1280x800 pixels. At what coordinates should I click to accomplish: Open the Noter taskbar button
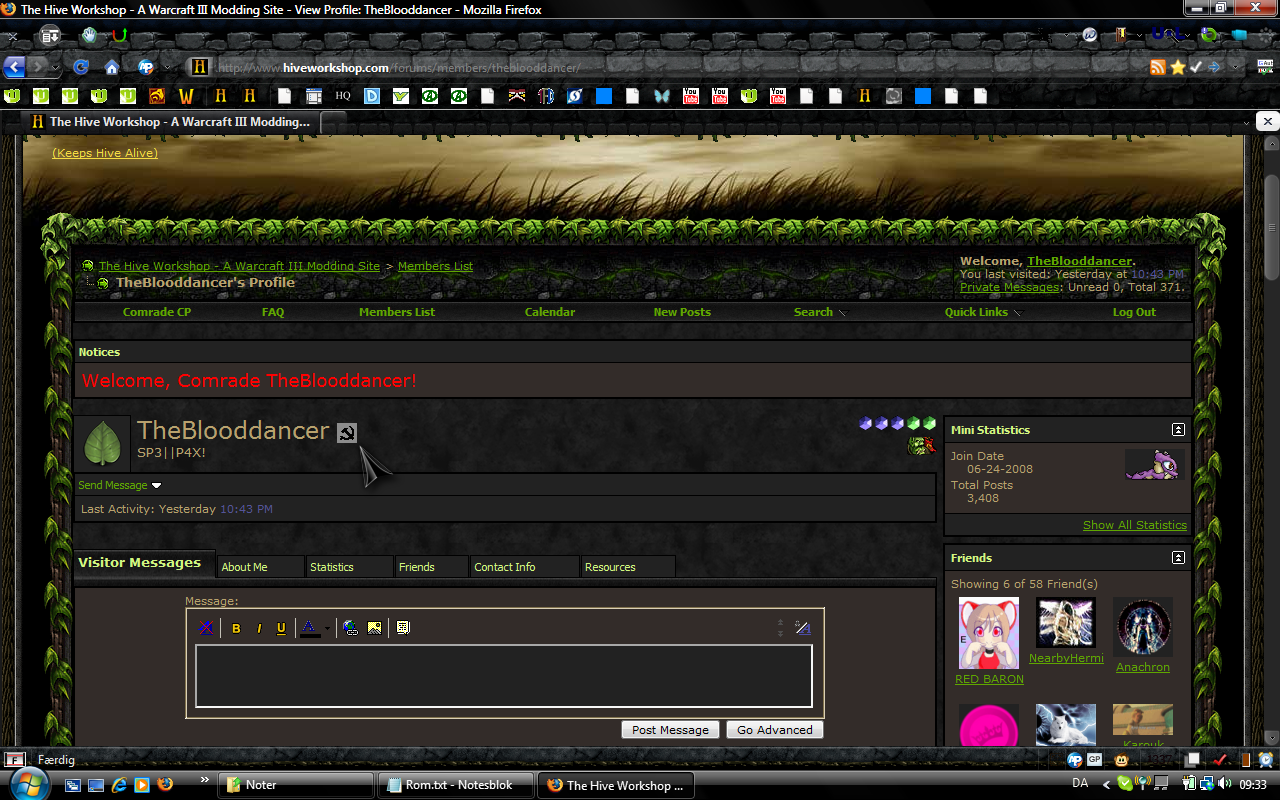point(296,785)
